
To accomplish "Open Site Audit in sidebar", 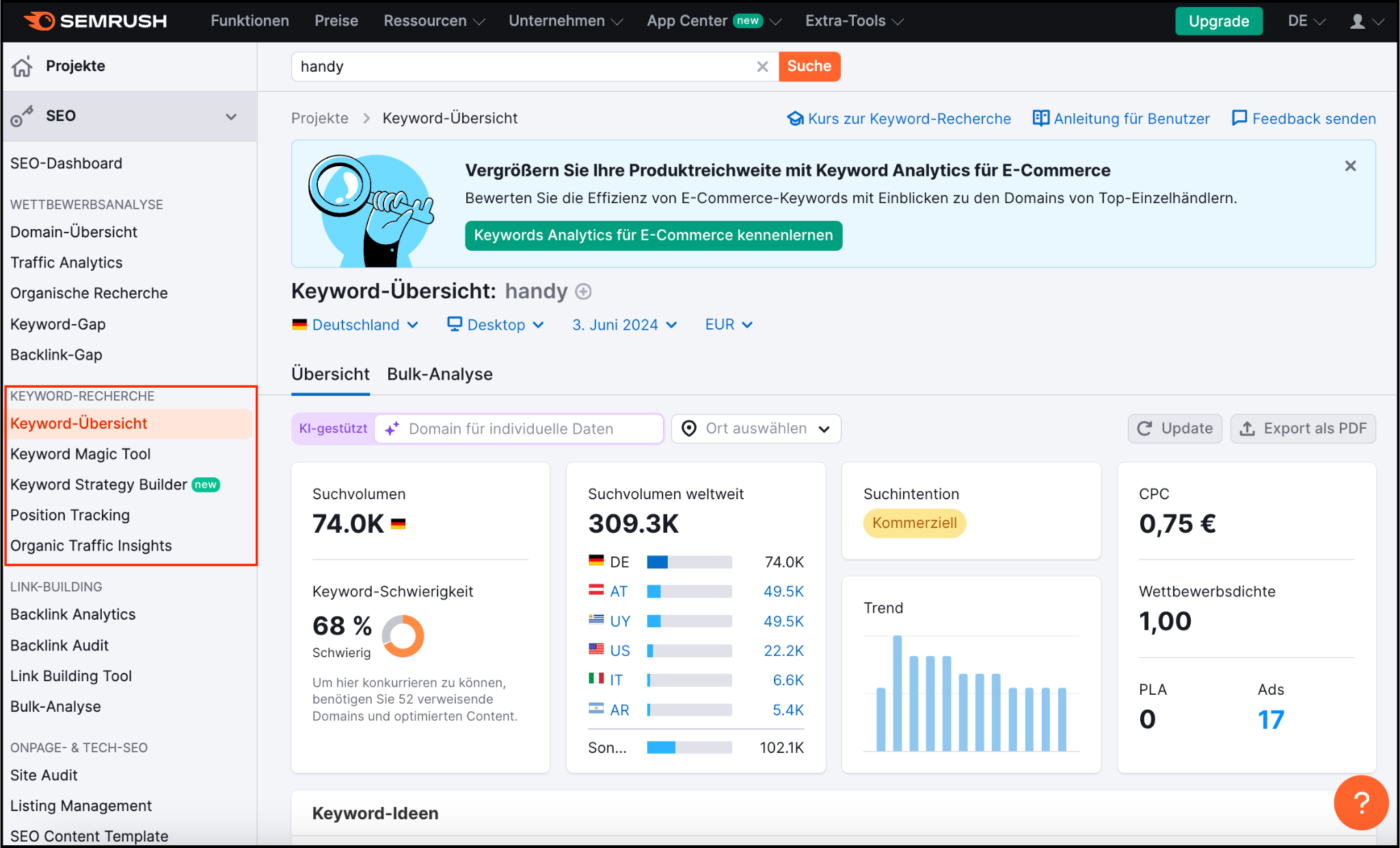I will 44,776.
